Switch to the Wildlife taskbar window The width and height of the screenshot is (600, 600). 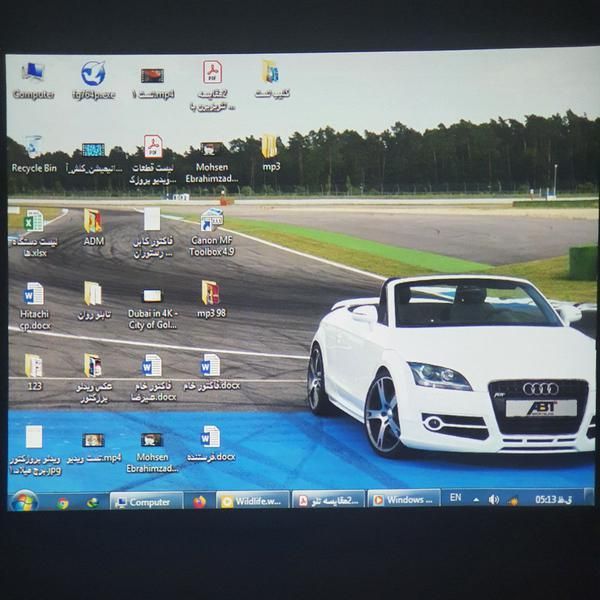click(x=253, y=500)
